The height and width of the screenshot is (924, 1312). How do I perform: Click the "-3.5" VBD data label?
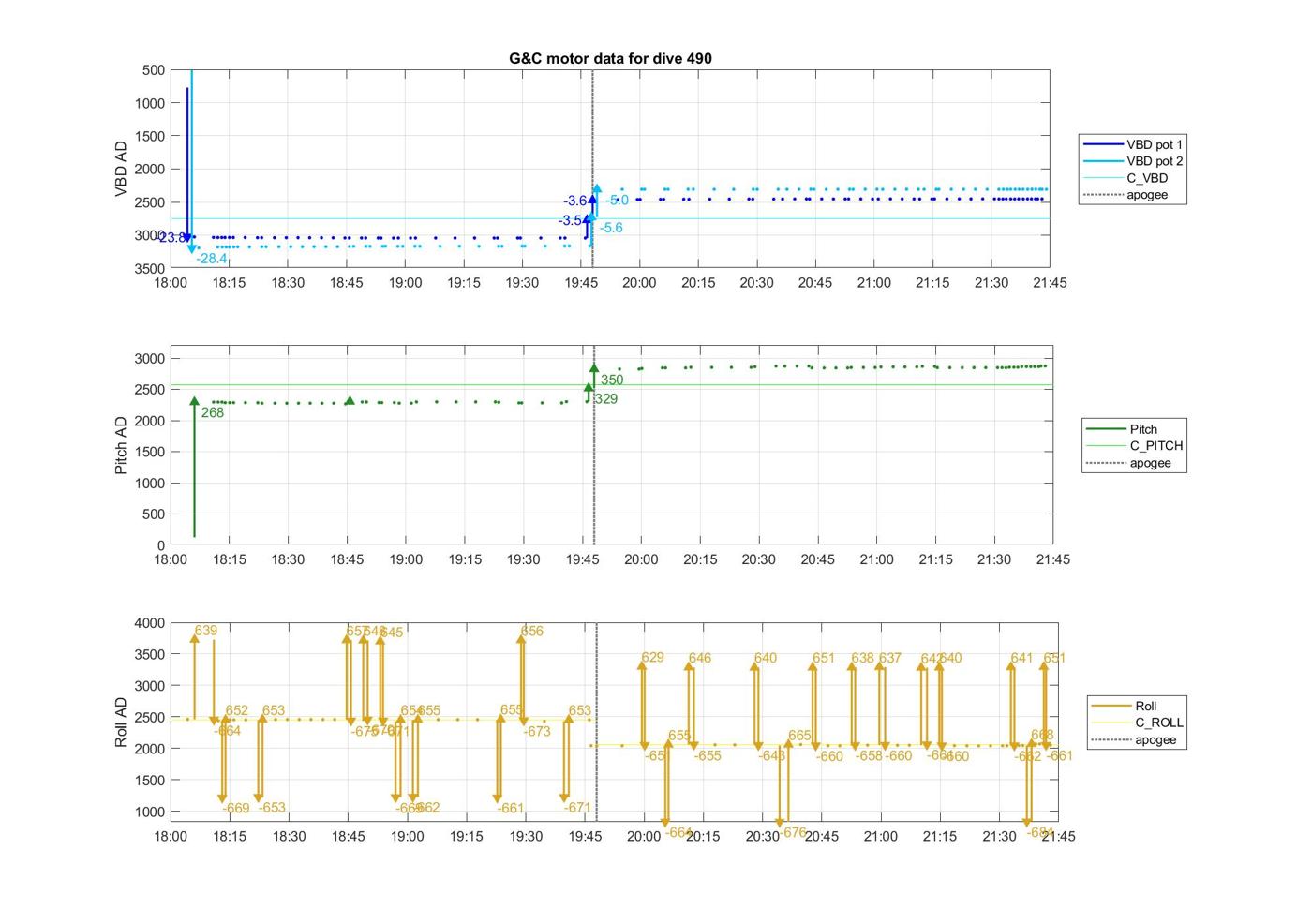click(570, 221)
